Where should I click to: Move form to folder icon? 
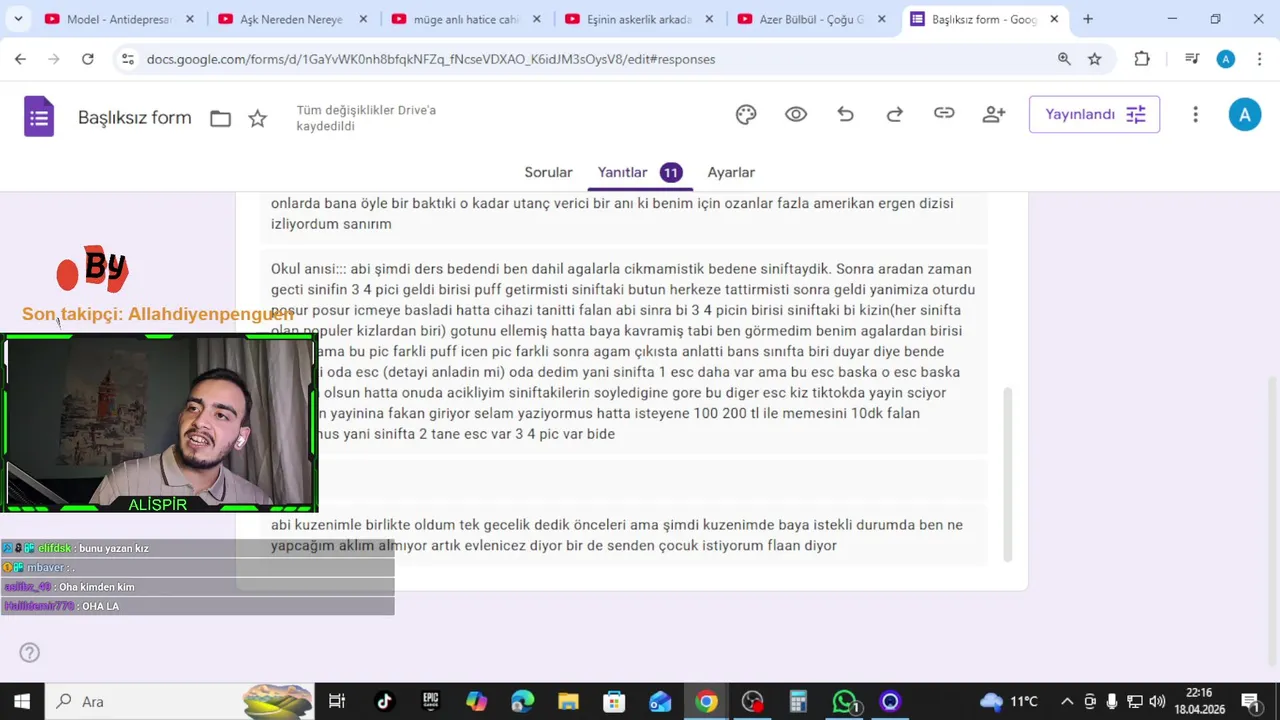[x=220, y=119]
